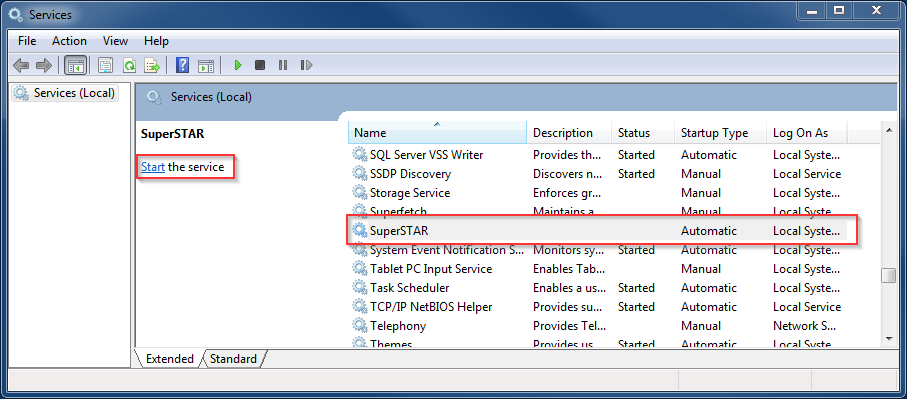Screen dimensions: 907x399
Task: Click the Stop Service square icon
Action: coord(260,65)
